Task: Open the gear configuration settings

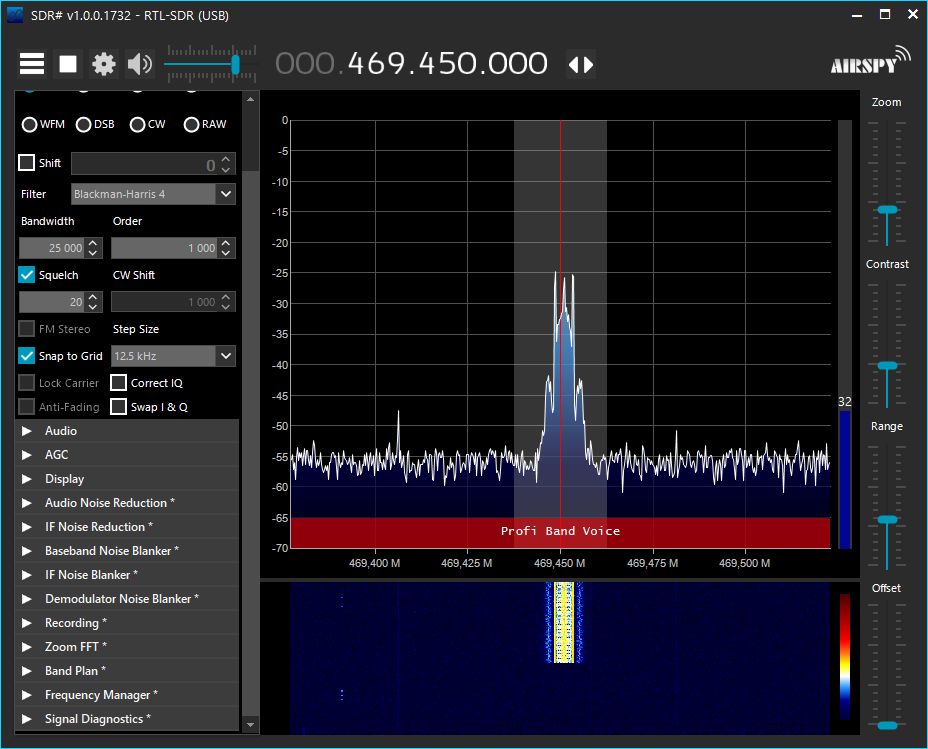Action: click(104, 64)
